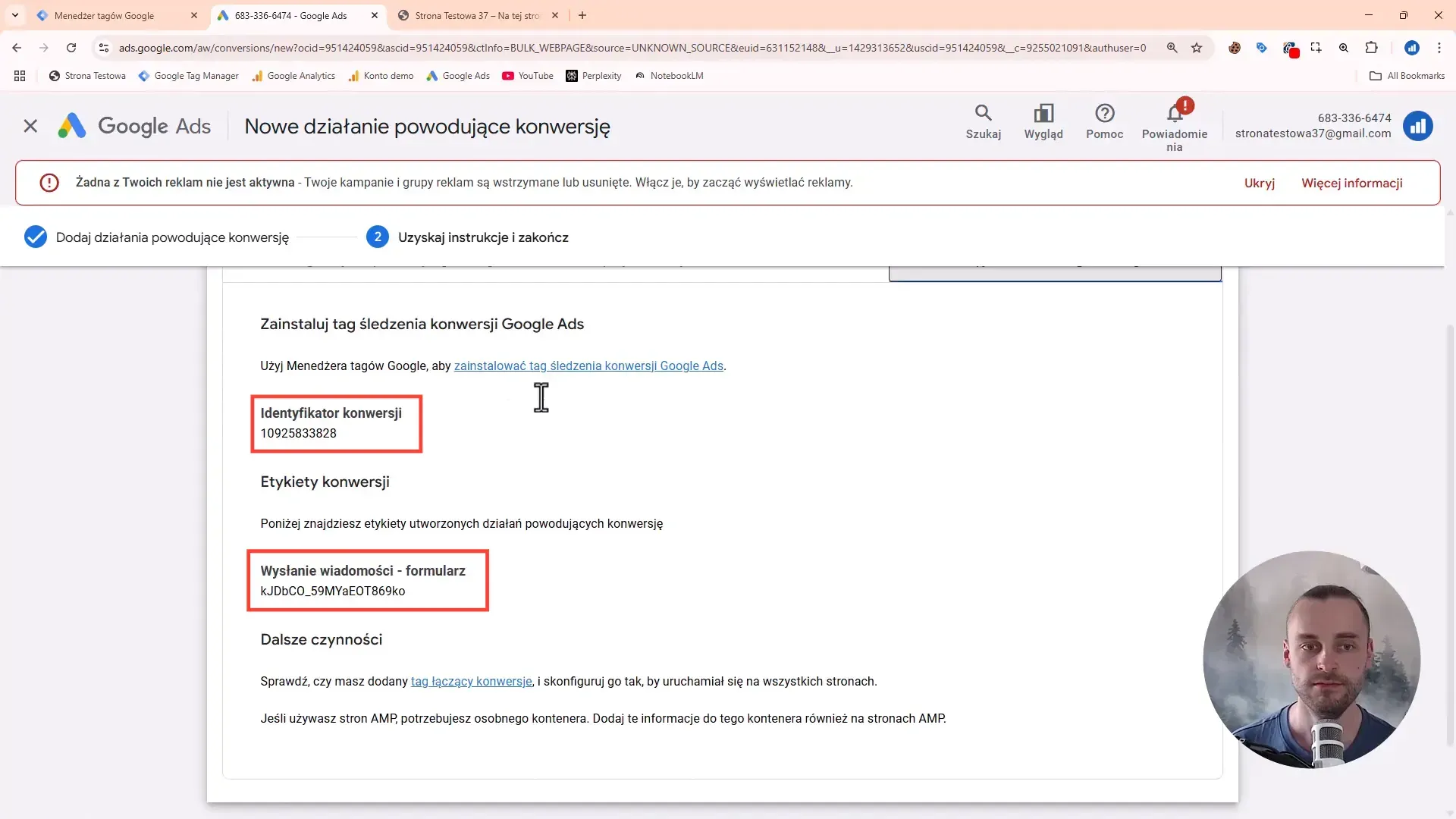Open the Google Ads bookmark

pyautogui.click(x=458, y=76)
